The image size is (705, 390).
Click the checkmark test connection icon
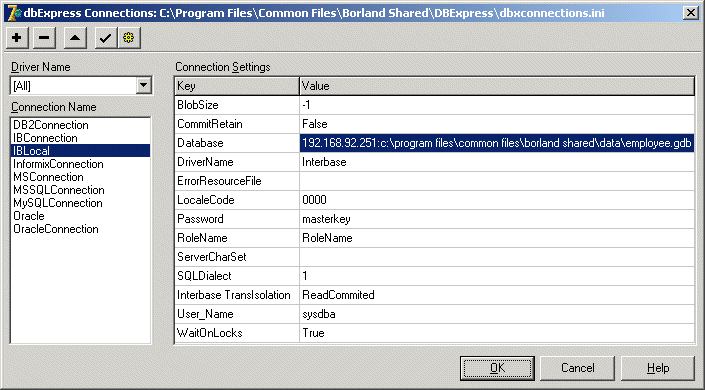pyautogui.click(x=106, y=38)
